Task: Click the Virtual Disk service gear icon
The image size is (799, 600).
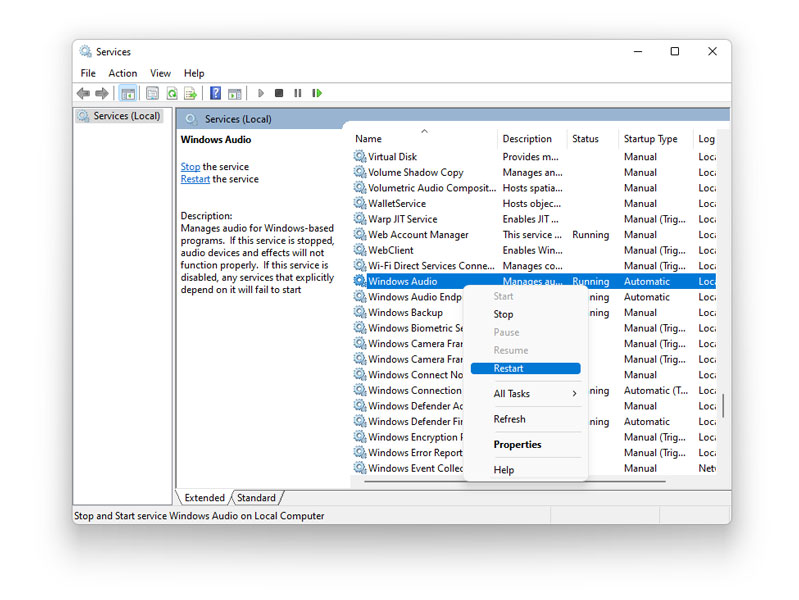Action: coord(360,156)
